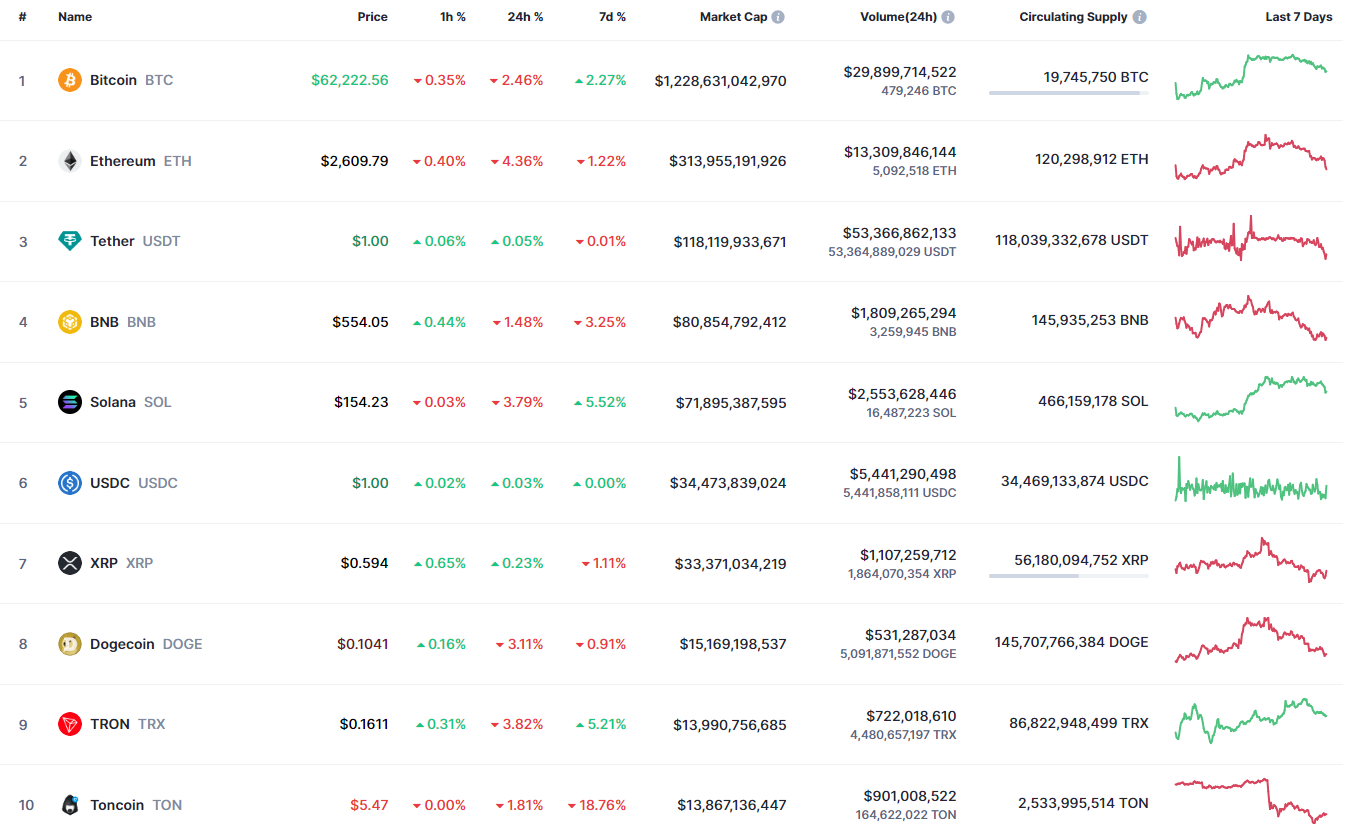Image resolution: width=1348 pixels, height=832 pixels.
Task: Click the Market Cap info icon
Action: [778, 17]
